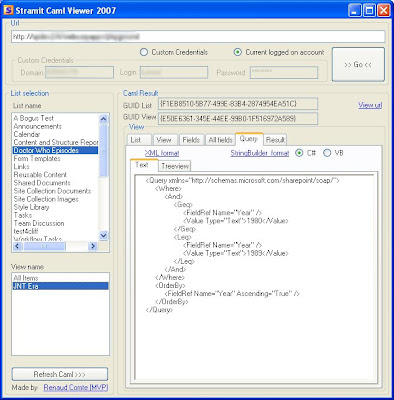Switch to the List tab
Screen dimensions: 394x400
point(139,140)
